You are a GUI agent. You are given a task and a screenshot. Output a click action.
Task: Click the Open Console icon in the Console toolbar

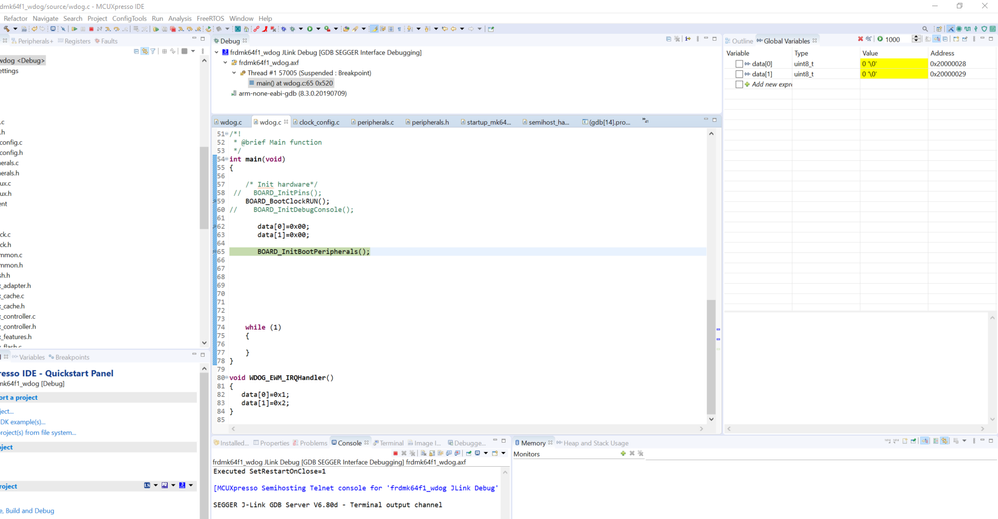click(495, 453)
